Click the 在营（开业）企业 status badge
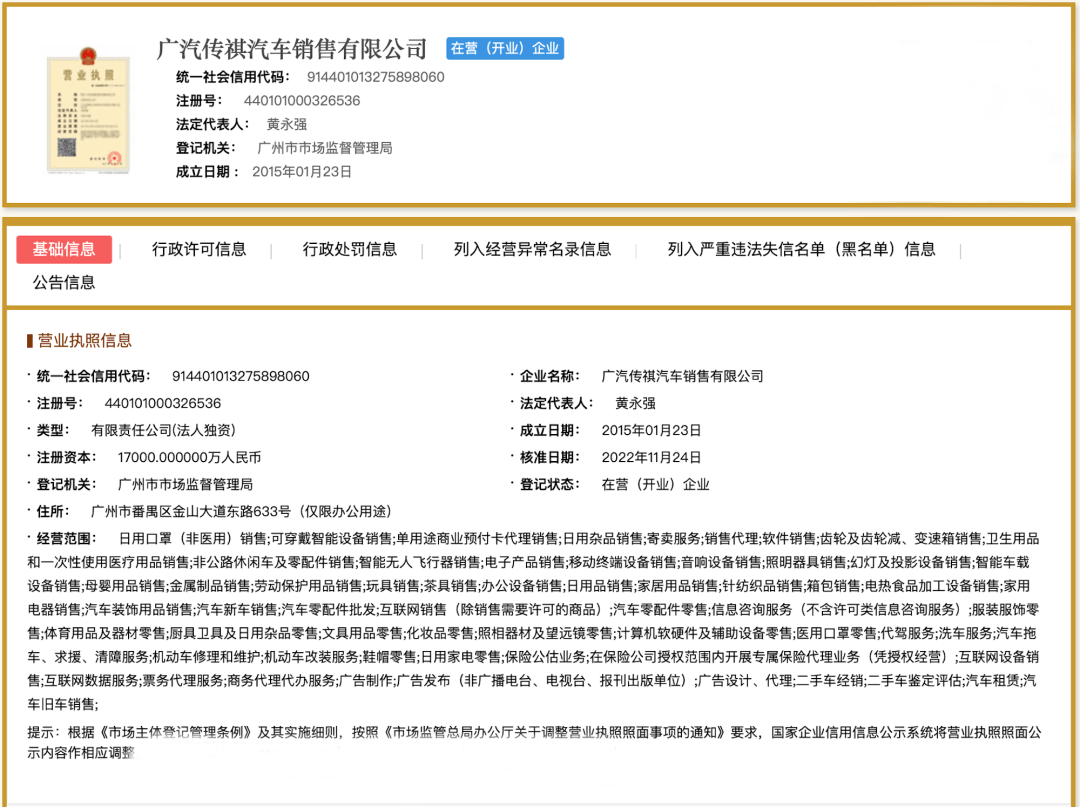 point(505,48)
